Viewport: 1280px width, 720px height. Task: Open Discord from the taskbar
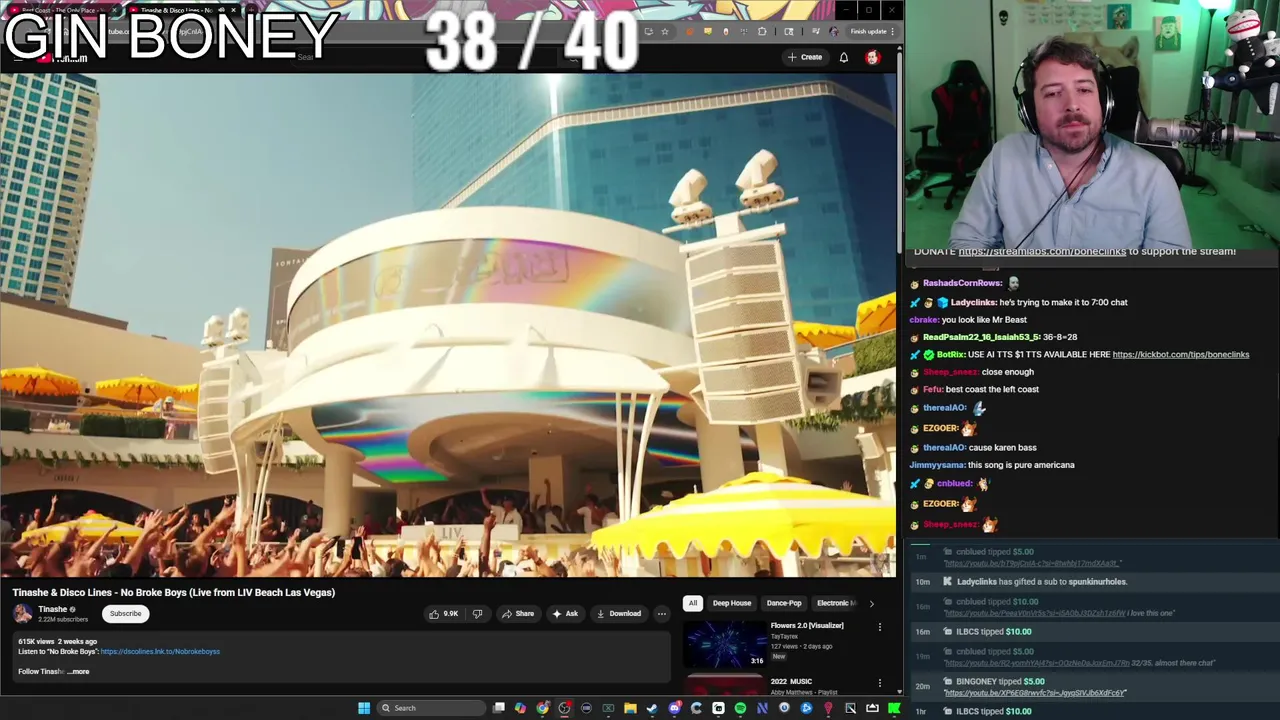[674, 708]
